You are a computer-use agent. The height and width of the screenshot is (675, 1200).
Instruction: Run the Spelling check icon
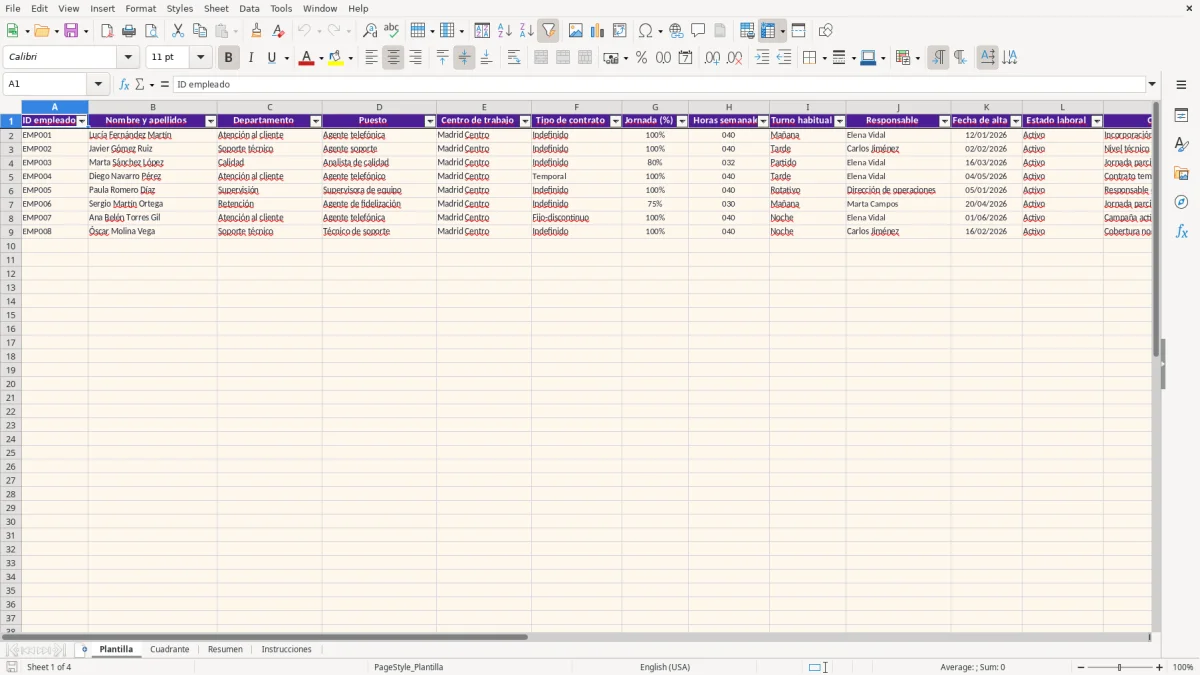[392, 31]
